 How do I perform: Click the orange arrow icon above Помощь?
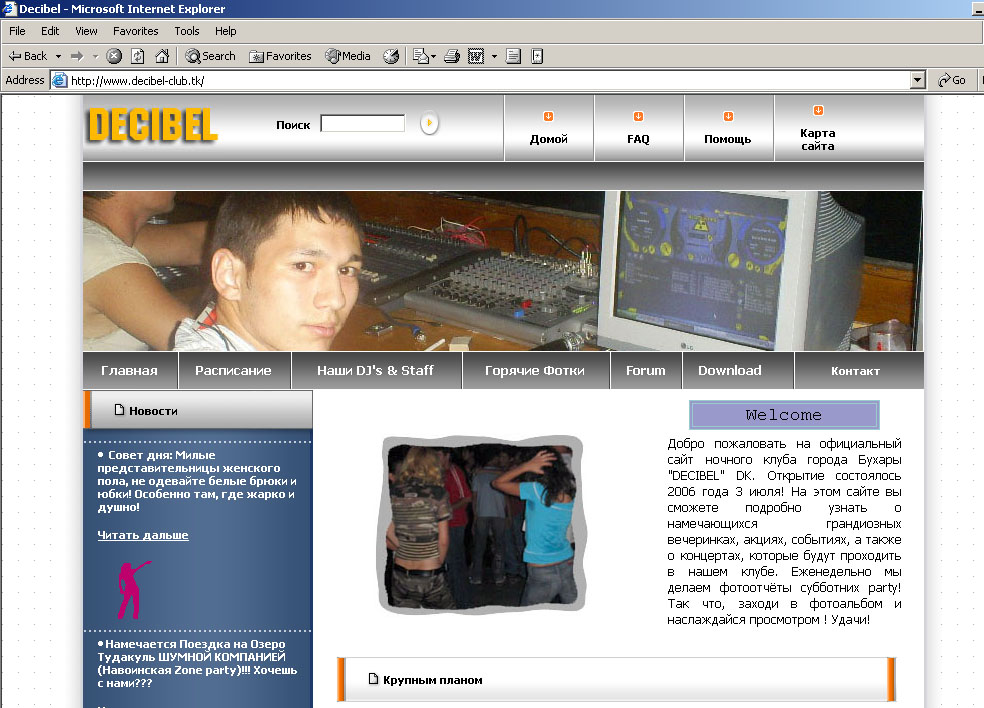tap(728, 116)
